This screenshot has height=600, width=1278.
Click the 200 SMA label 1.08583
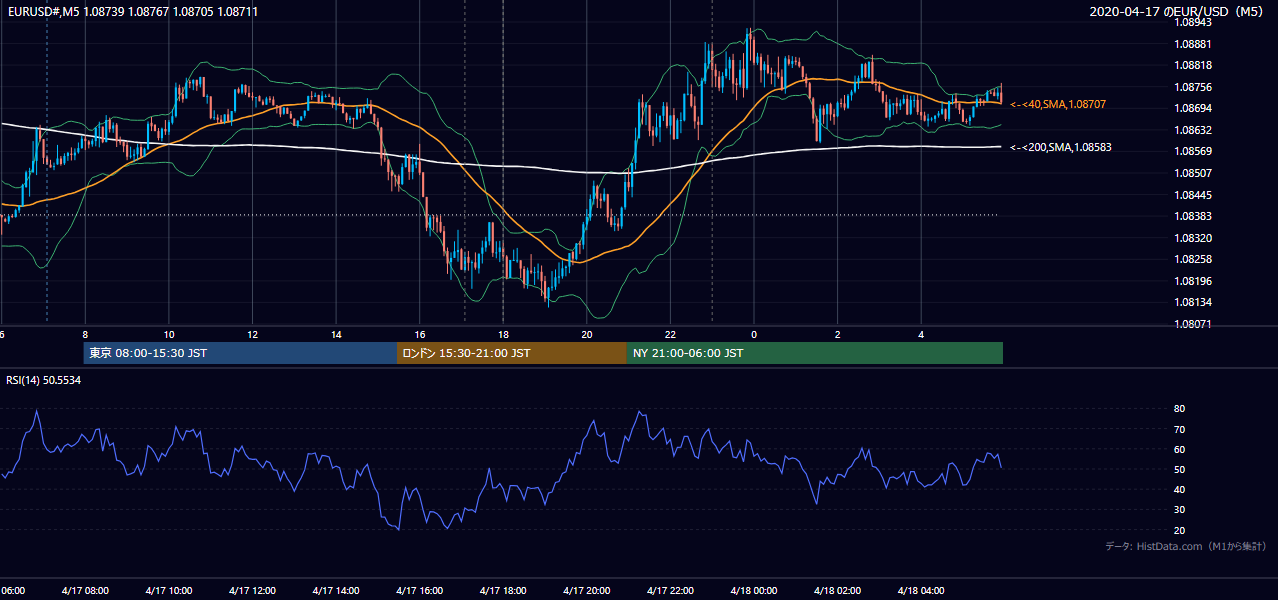(1061, 147)
